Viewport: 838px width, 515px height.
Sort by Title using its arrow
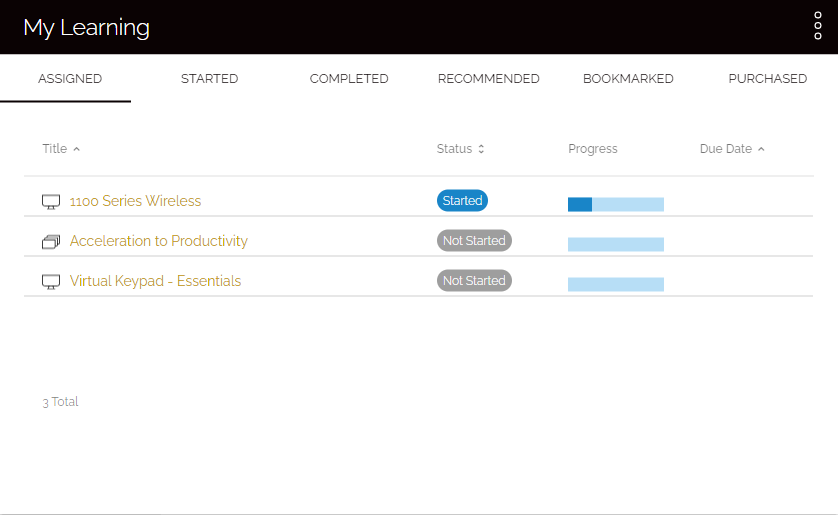[76, 149]
